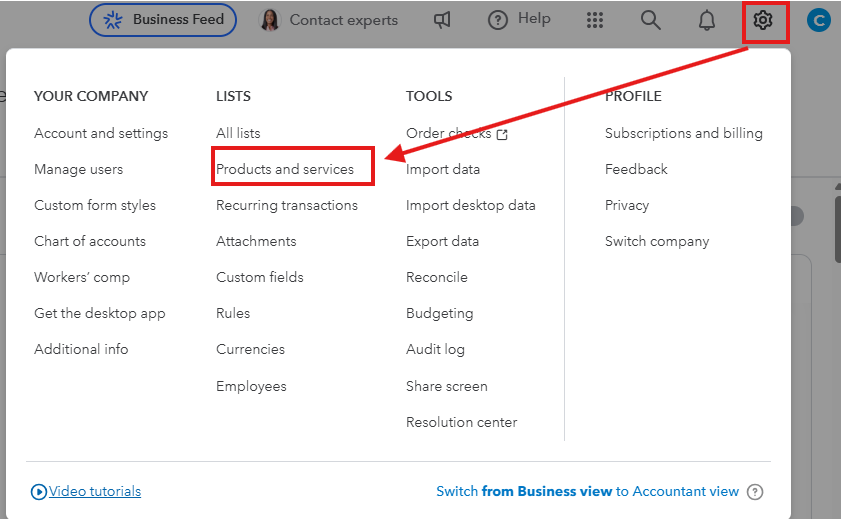Click the search magnifier icon

click(651, 20)
